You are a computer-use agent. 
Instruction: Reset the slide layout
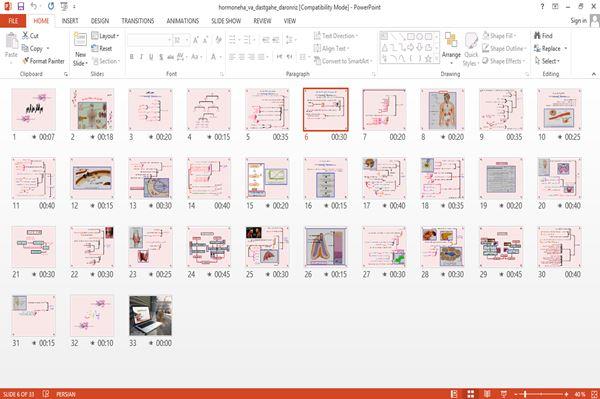pyautogui.click(x=102, y=48)
